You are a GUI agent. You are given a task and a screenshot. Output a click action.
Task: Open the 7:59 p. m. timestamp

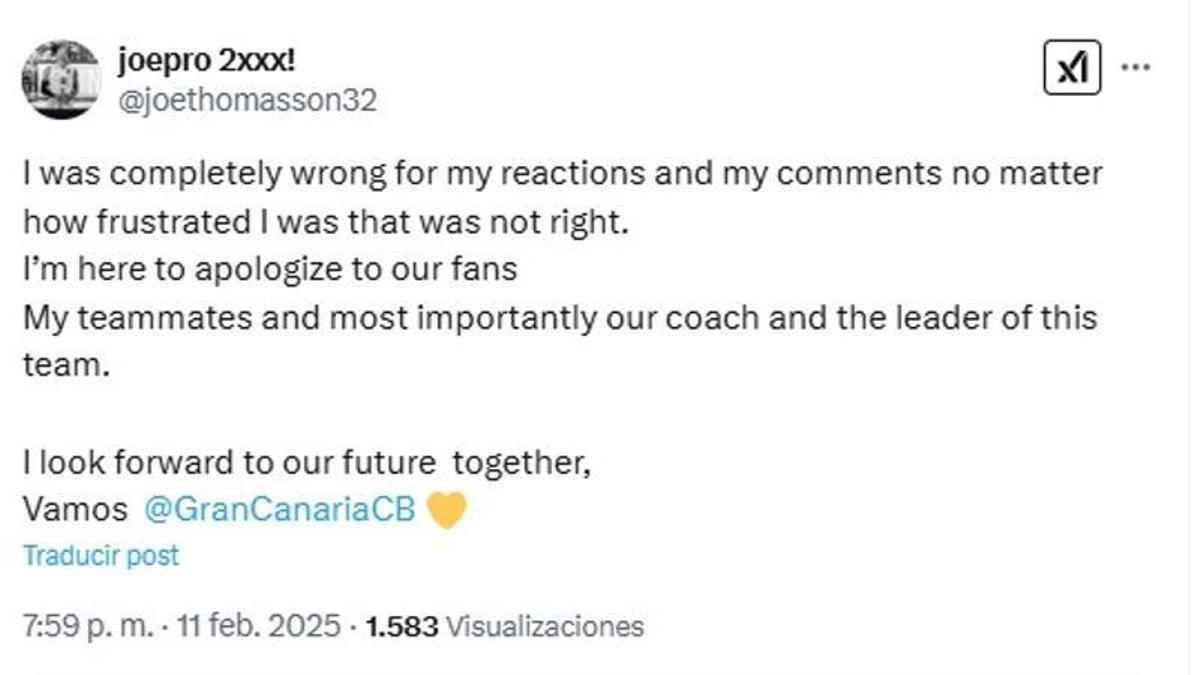pyautogui.click(x=88, y=627)
